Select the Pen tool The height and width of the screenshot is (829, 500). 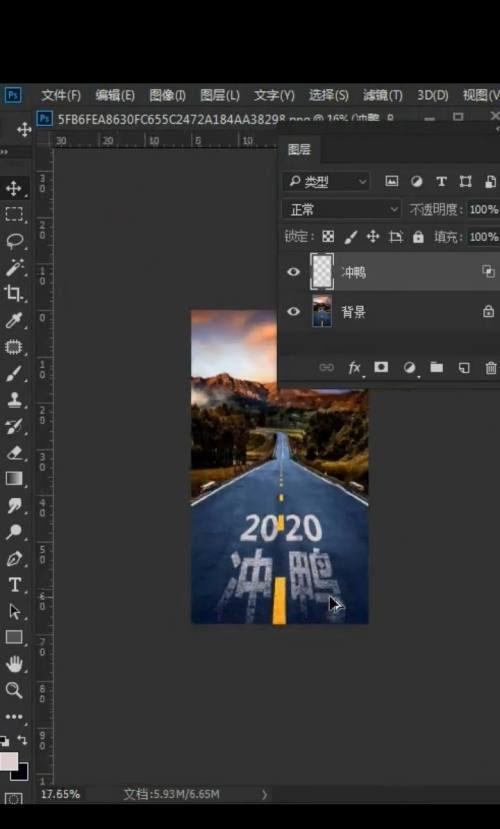(14, 558)
